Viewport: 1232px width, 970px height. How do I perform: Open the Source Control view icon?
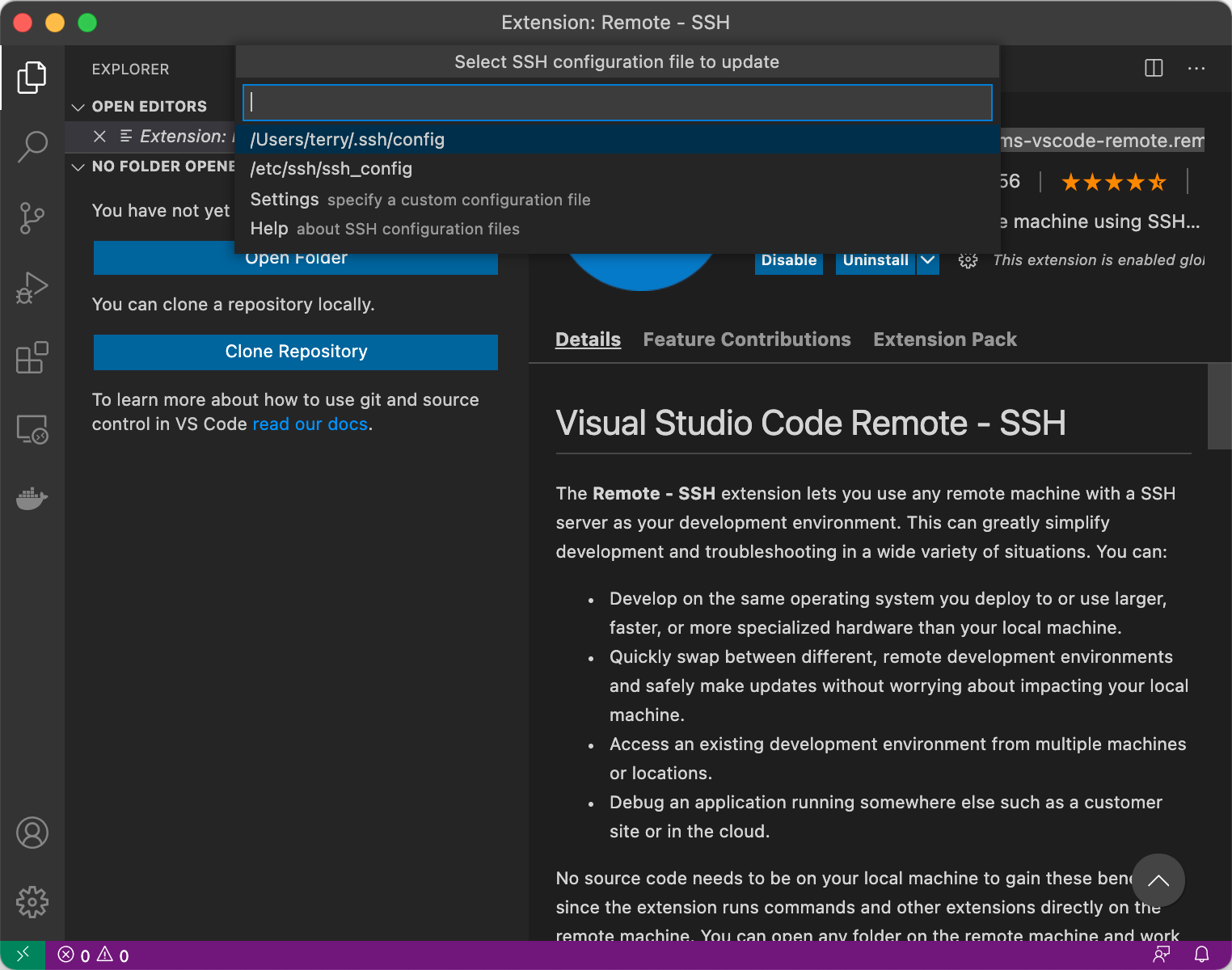point(32,217)
